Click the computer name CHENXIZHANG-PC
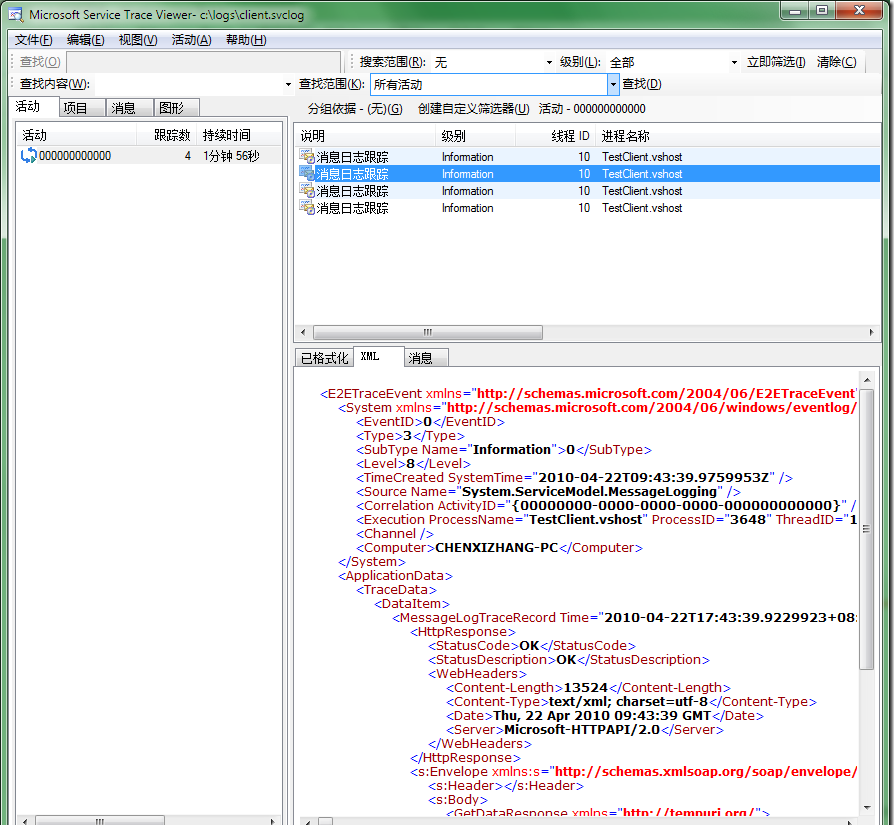Screen dimensions: 894x825 click(496, 547)
